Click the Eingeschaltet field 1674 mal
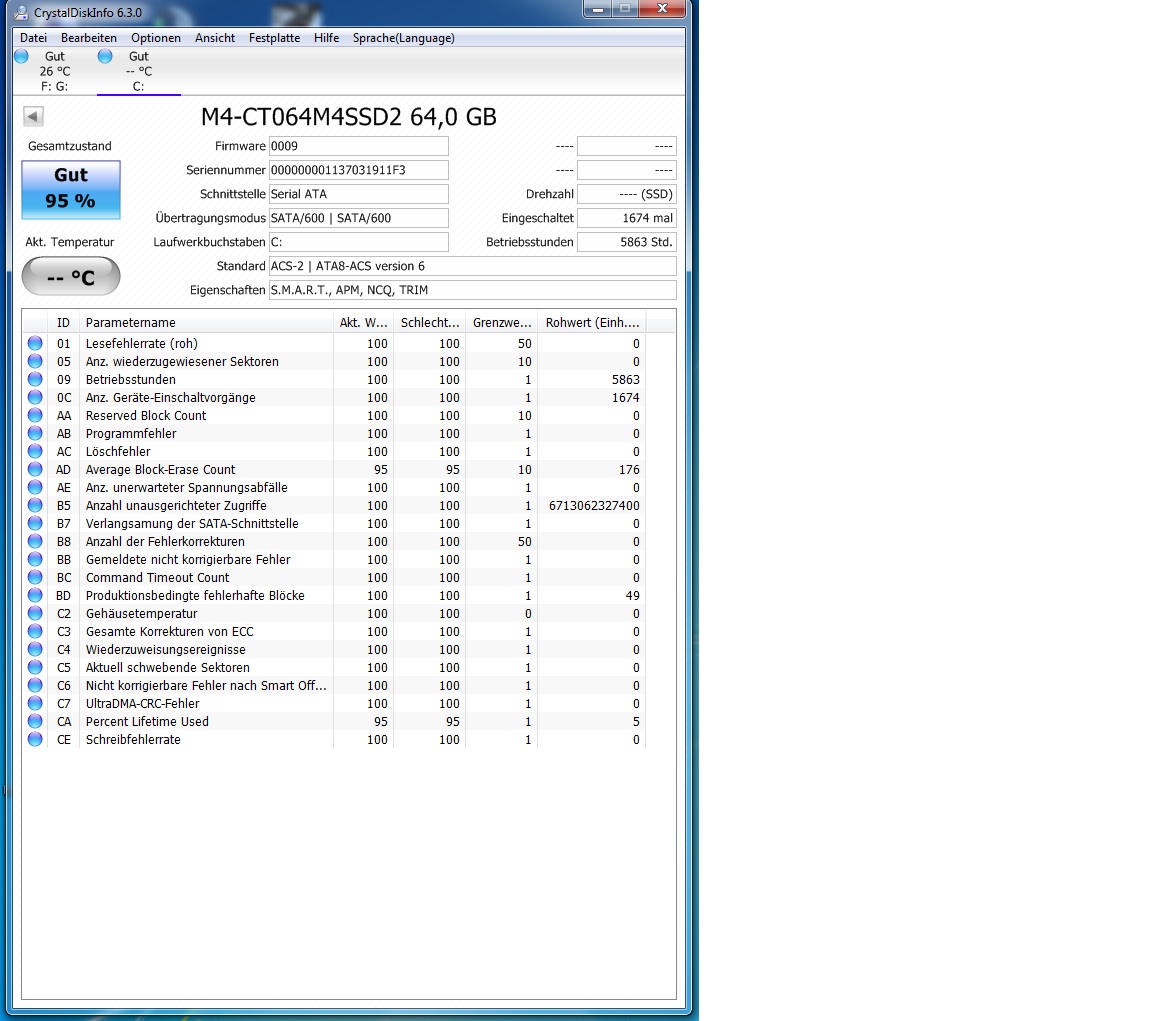The image size is (1152, 1021). 627,218
